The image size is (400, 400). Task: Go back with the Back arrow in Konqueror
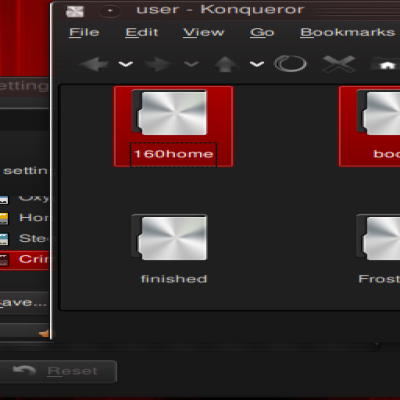tap(94, 63)
